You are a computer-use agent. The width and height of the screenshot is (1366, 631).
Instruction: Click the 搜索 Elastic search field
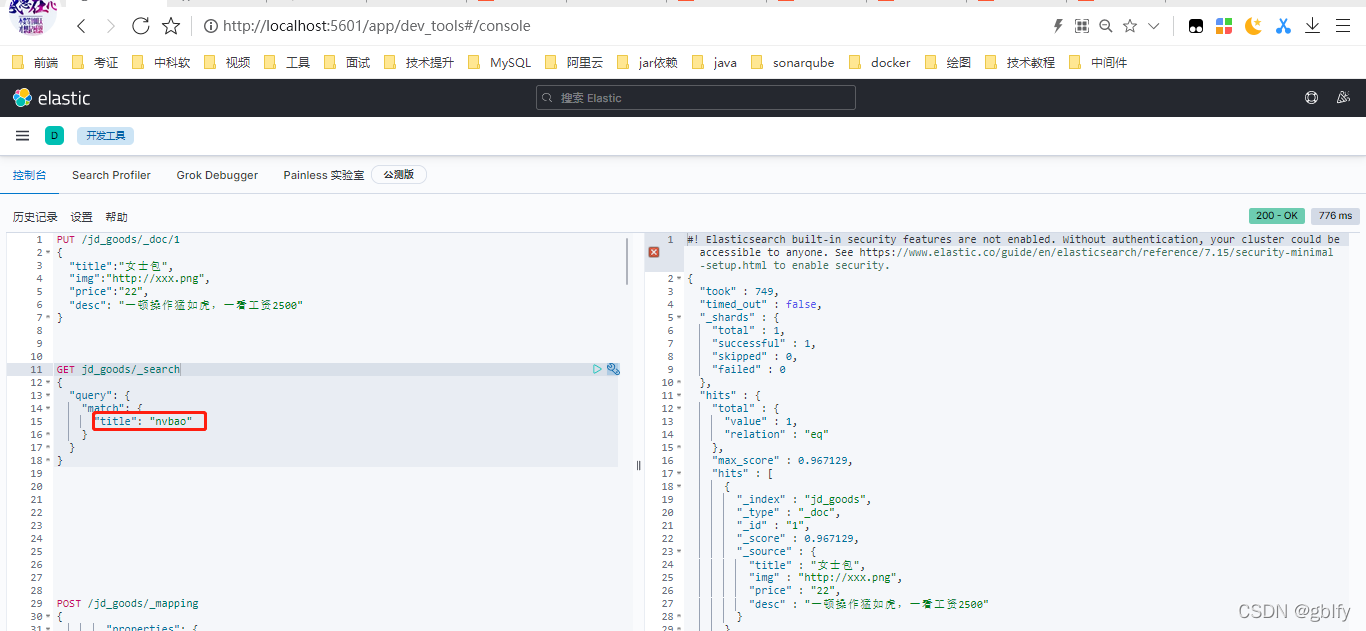(696, 98)
